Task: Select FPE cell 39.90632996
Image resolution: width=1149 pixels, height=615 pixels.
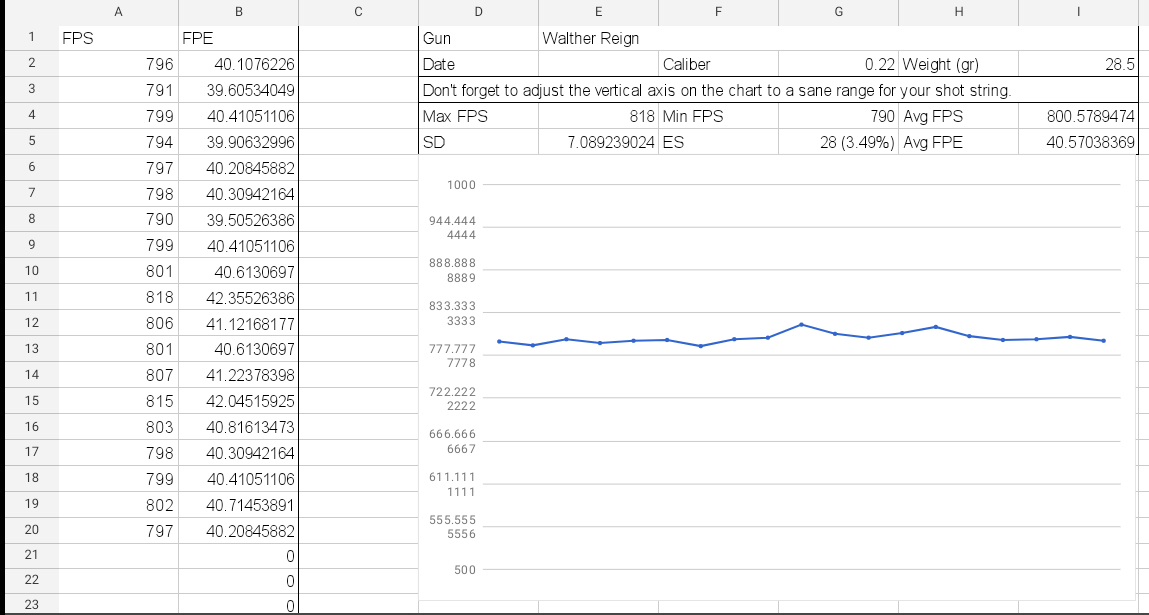Action: click(x=238, y=142)
